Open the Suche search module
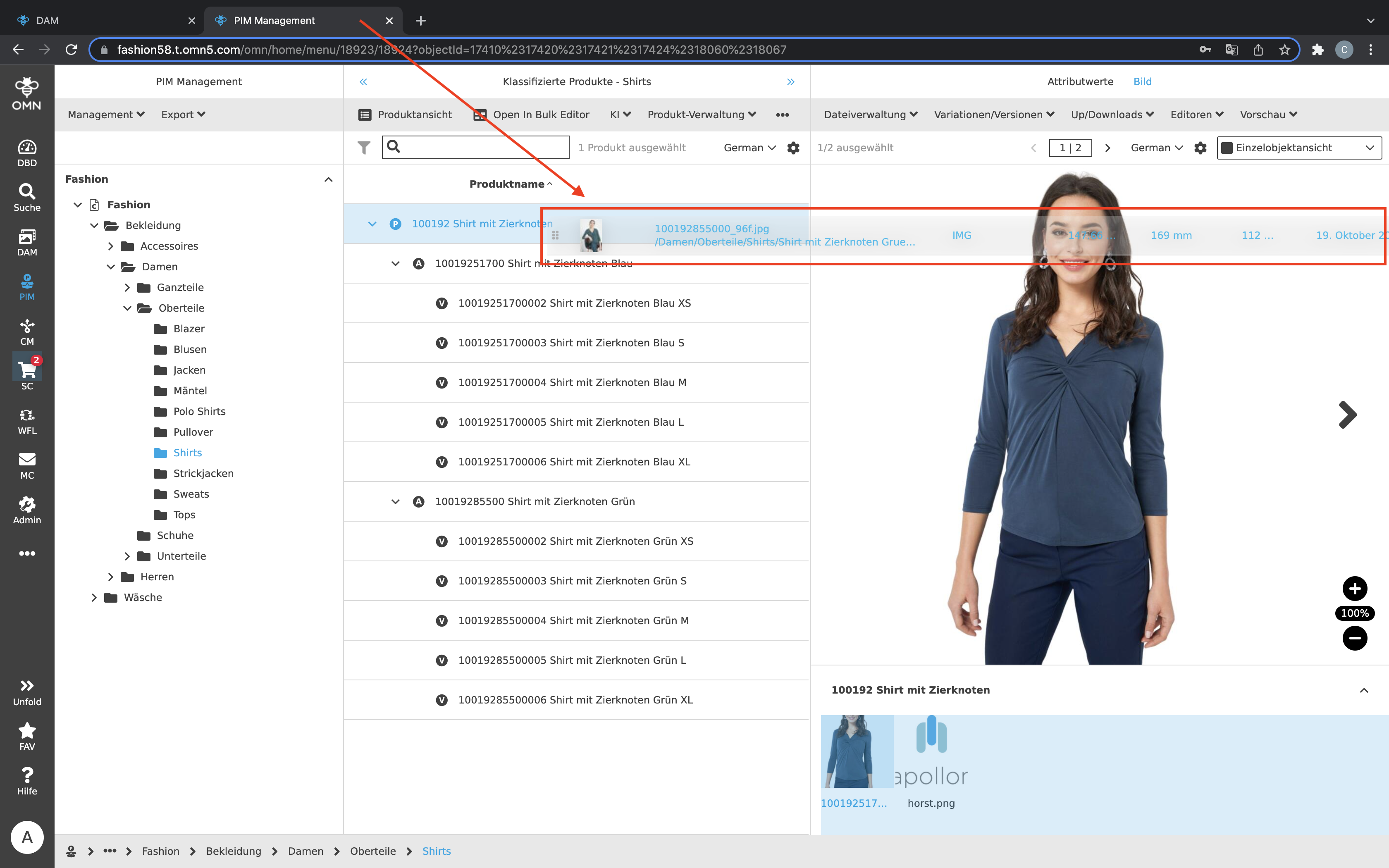 tap(27, 198)
